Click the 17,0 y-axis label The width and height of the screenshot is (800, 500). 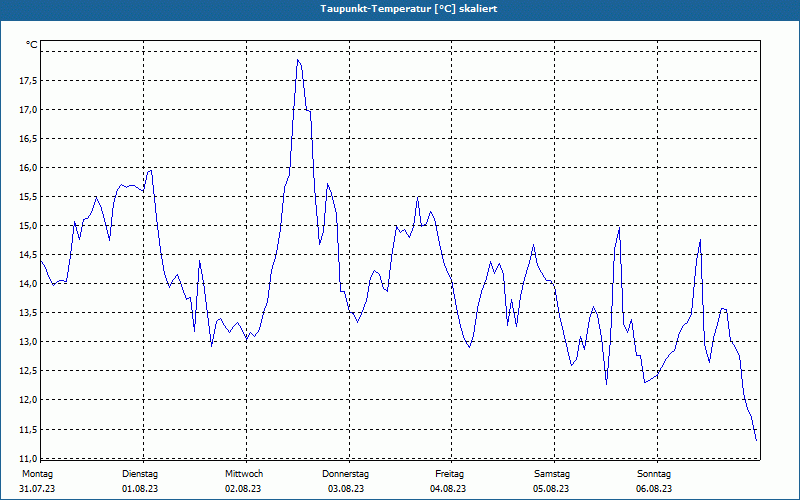[x=29, y=110]
